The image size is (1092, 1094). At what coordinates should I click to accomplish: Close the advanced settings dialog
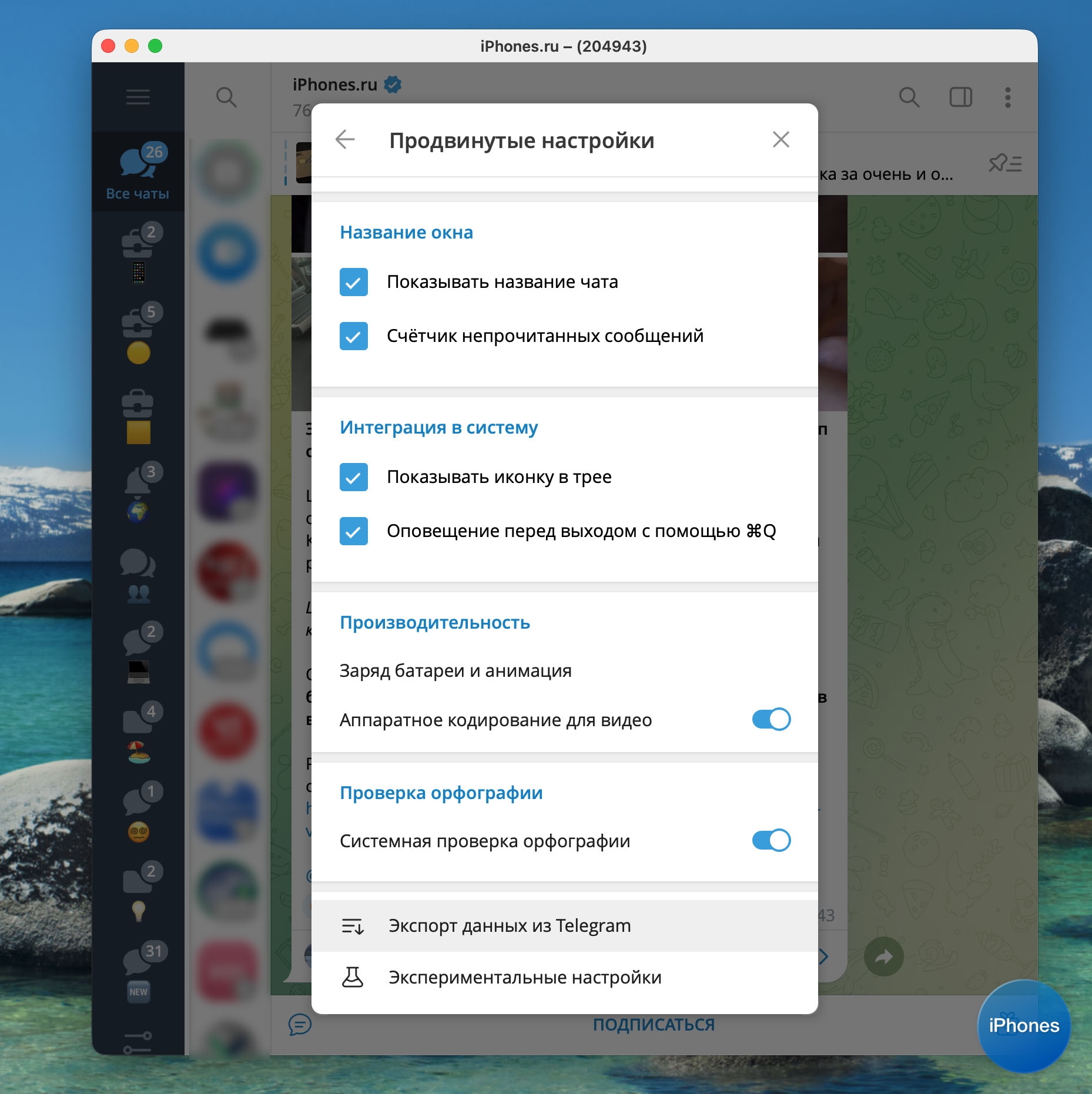[x=781, y=140]
